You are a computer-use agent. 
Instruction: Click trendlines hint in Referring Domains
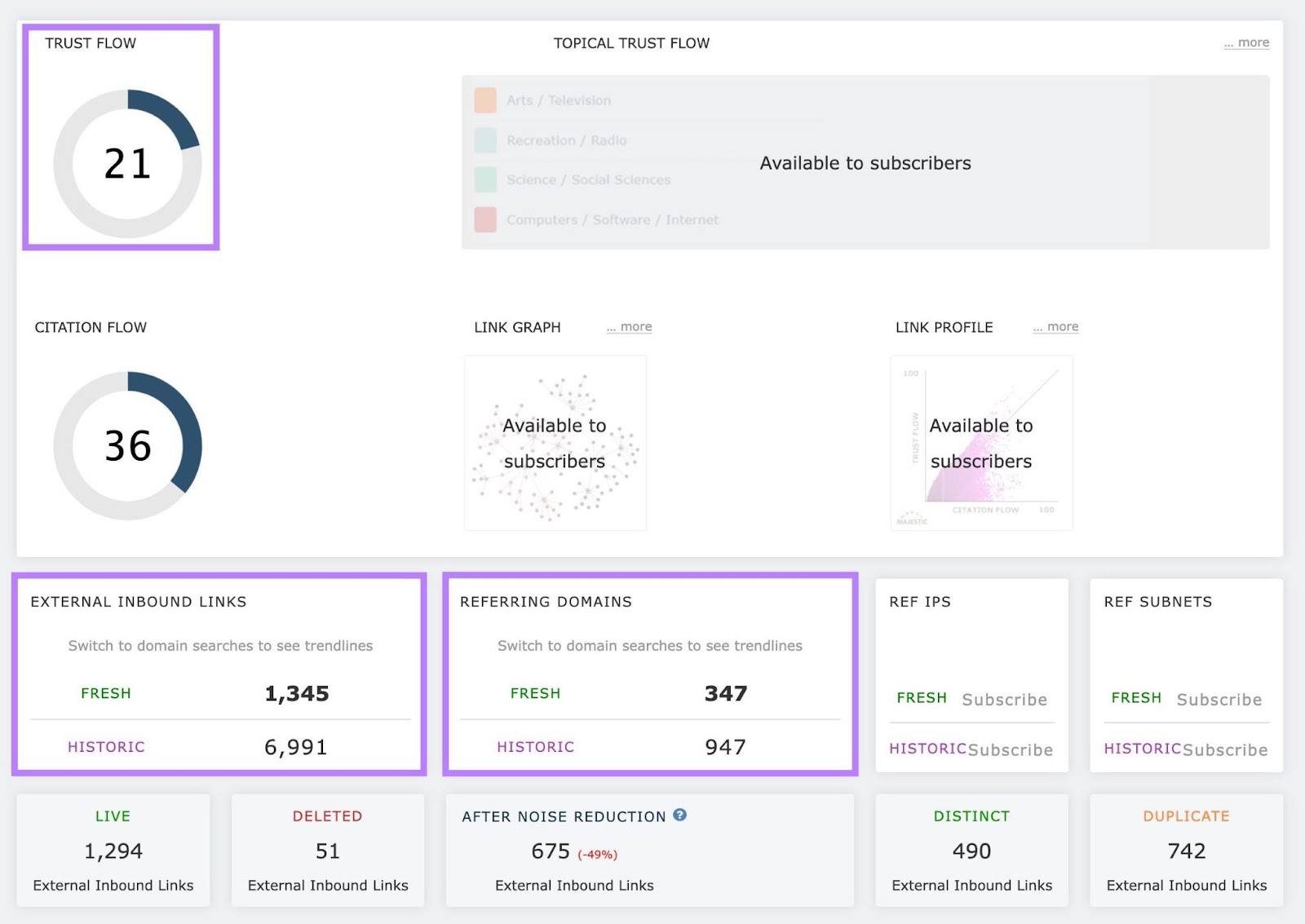(650, 646)
